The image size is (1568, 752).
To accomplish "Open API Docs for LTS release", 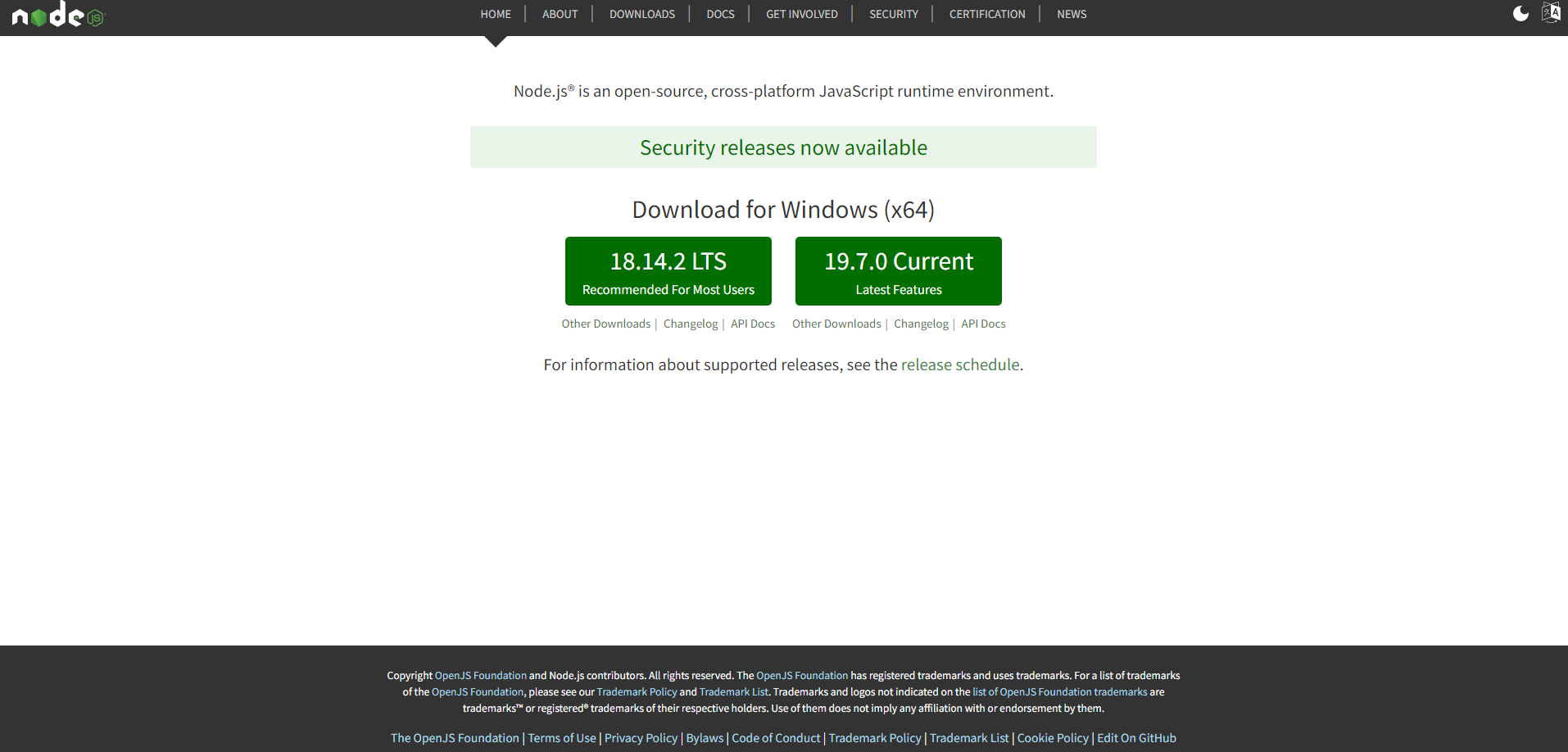I will click(753, 324).
